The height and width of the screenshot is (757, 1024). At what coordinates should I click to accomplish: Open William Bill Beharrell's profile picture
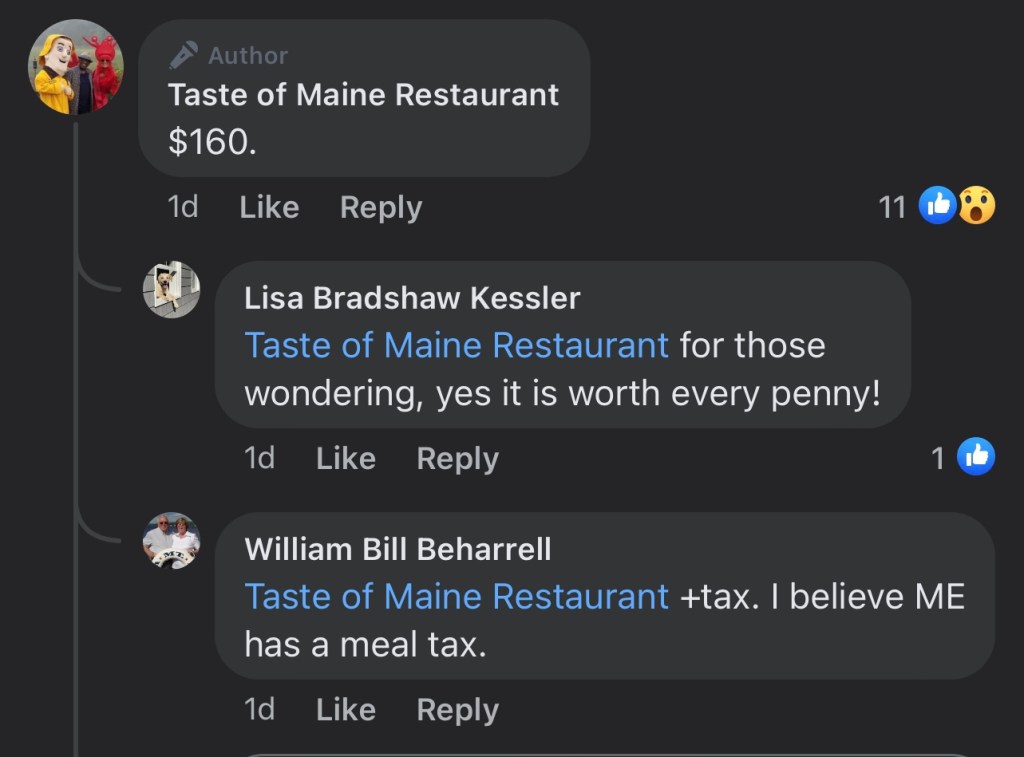tap(172, 541)
